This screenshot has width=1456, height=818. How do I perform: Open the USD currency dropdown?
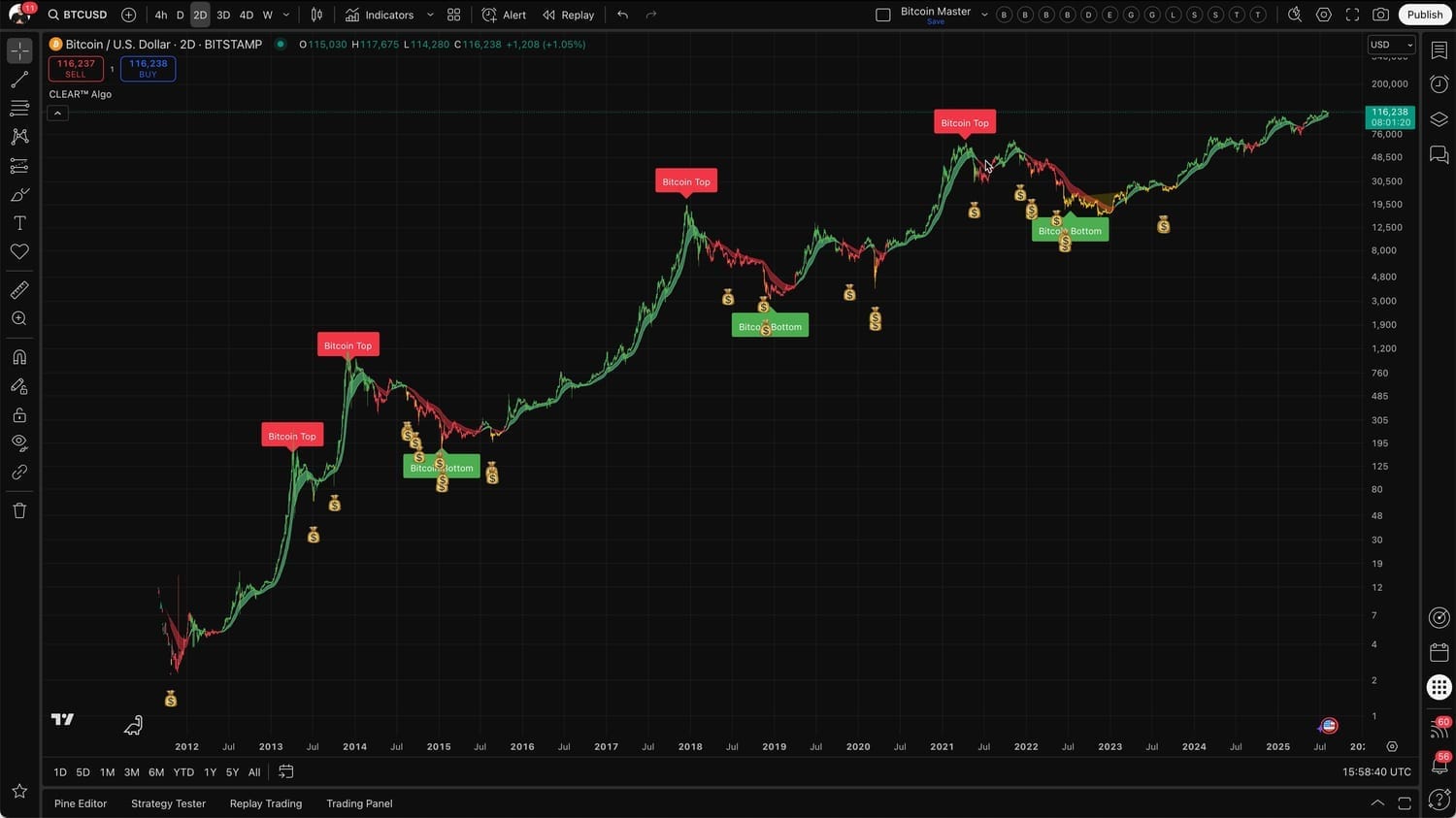click(x=1391, y=45)
